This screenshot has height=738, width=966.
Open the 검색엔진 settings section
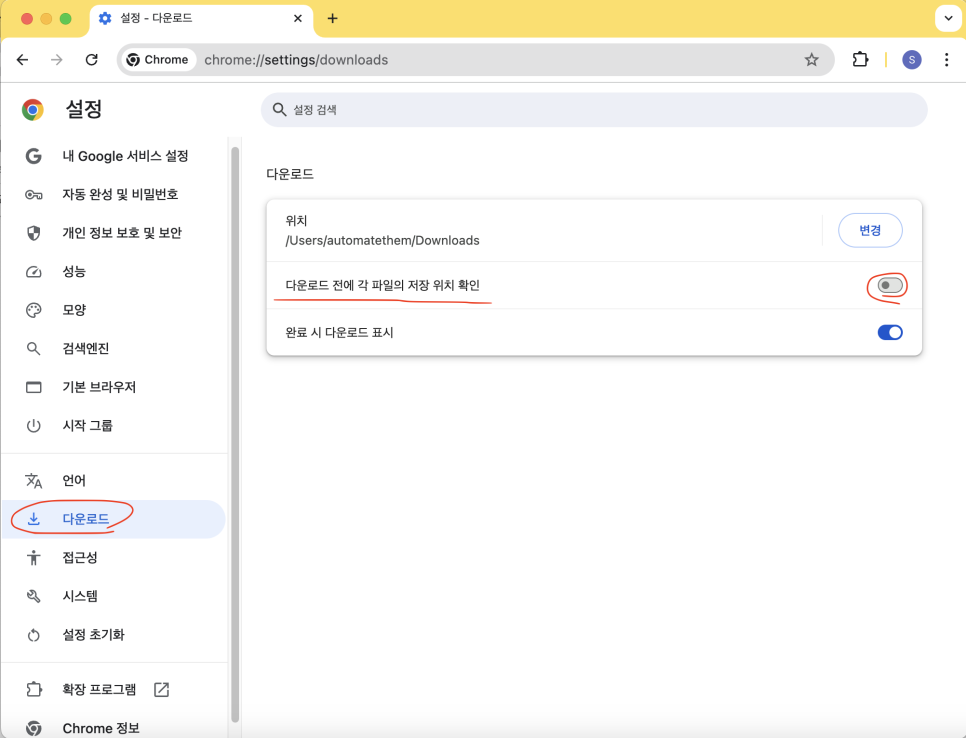(x=85, y=348)
